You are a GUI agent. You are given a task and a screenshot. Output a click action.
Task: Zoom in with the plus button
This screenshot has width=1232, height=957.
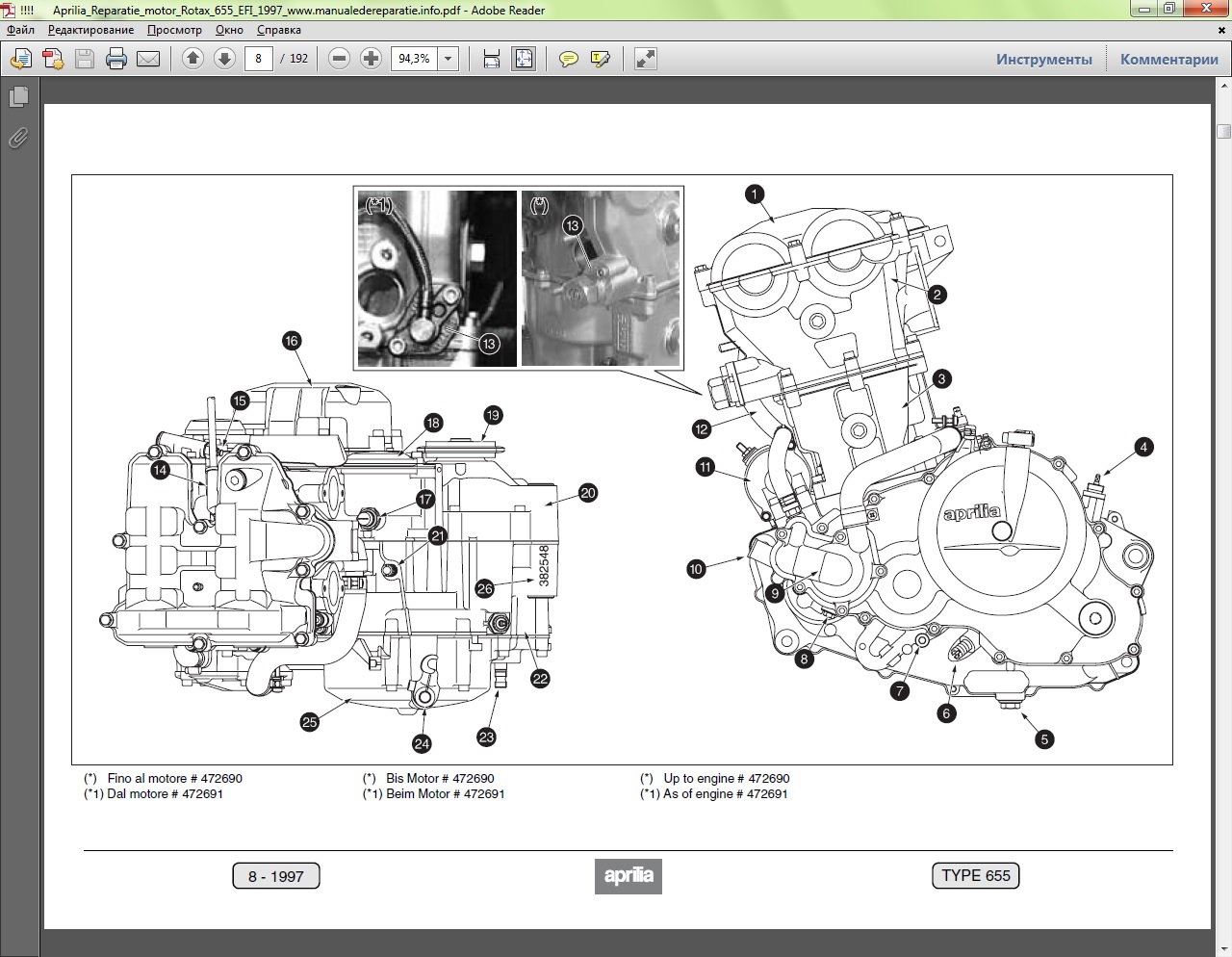point(371,59)
